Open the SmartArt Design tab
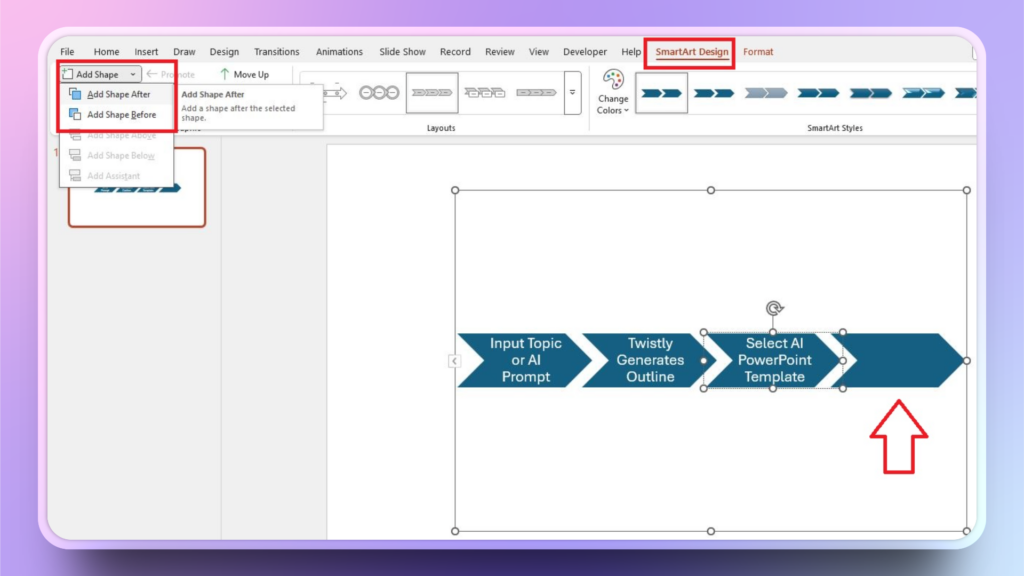Viewport: 1024px width, 576px height. [692, 52]
